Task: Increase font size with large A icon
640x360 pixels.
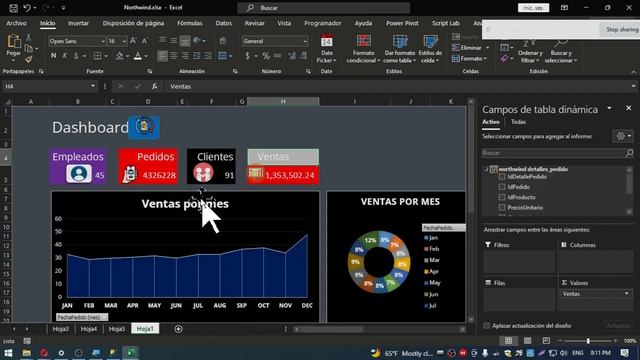Action: 133,40
